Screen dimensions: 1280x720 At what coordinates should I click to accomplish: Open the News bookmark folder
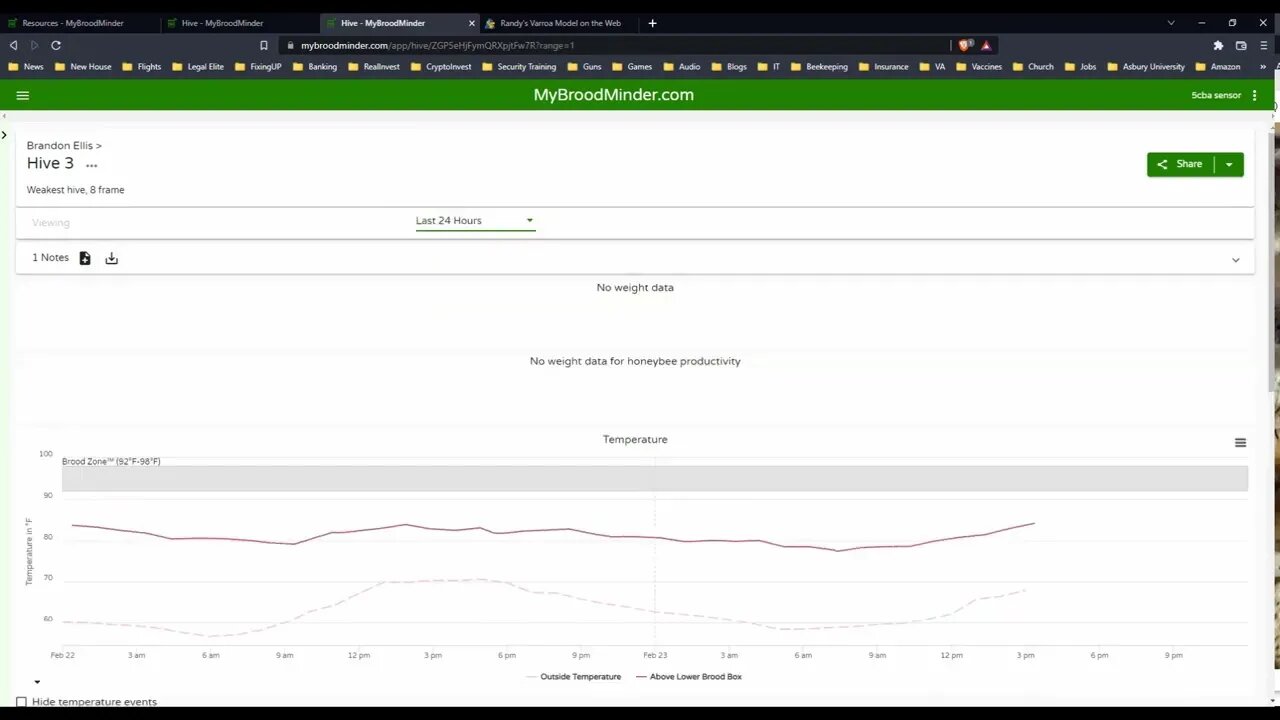coord(26,67)
